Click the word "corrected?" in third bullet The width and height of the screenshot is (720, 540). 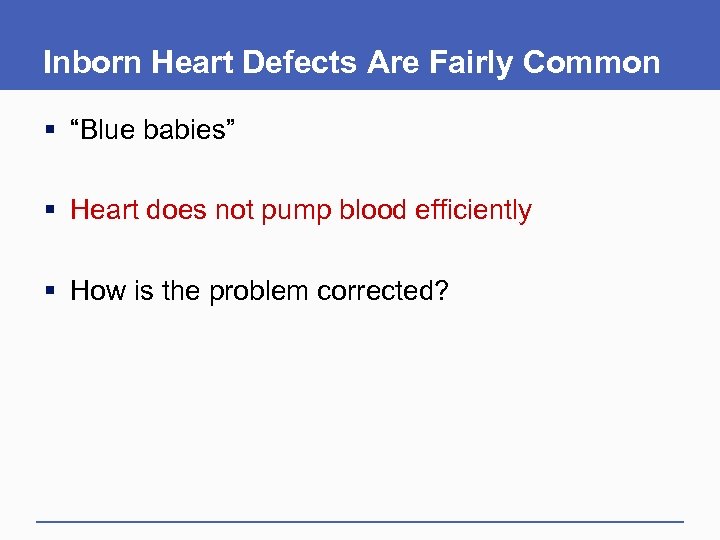point(384,290)
